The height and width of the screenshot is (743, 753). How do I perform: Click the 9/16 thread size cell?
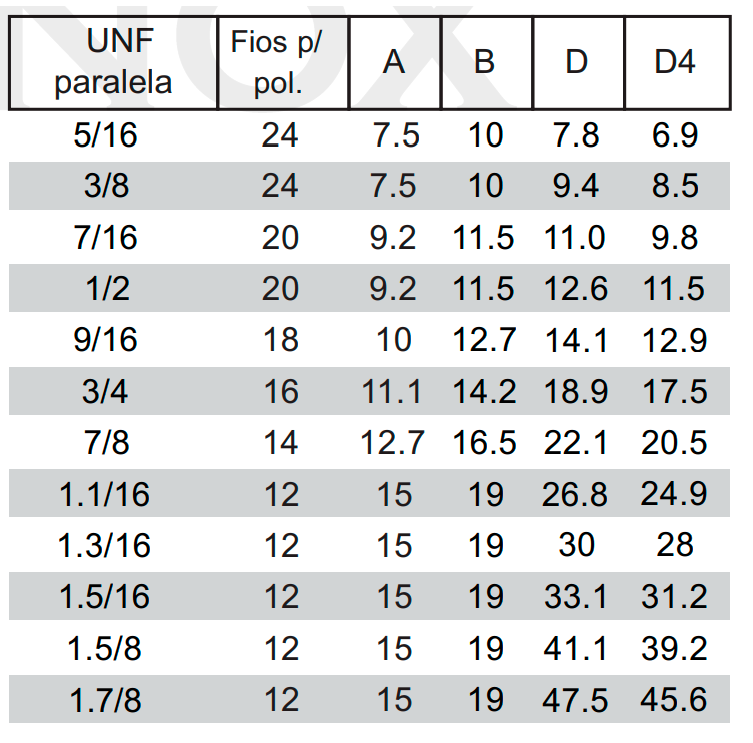pyautogui.click(x=106, y=340)
